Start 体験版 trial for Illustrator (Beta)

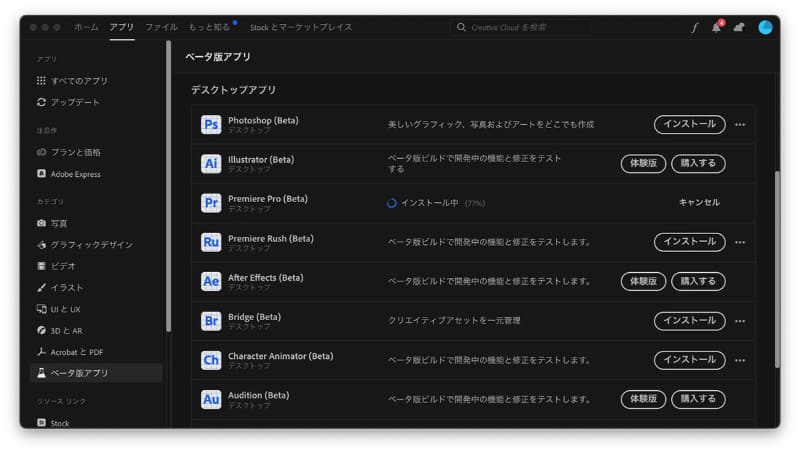[643, 163]
